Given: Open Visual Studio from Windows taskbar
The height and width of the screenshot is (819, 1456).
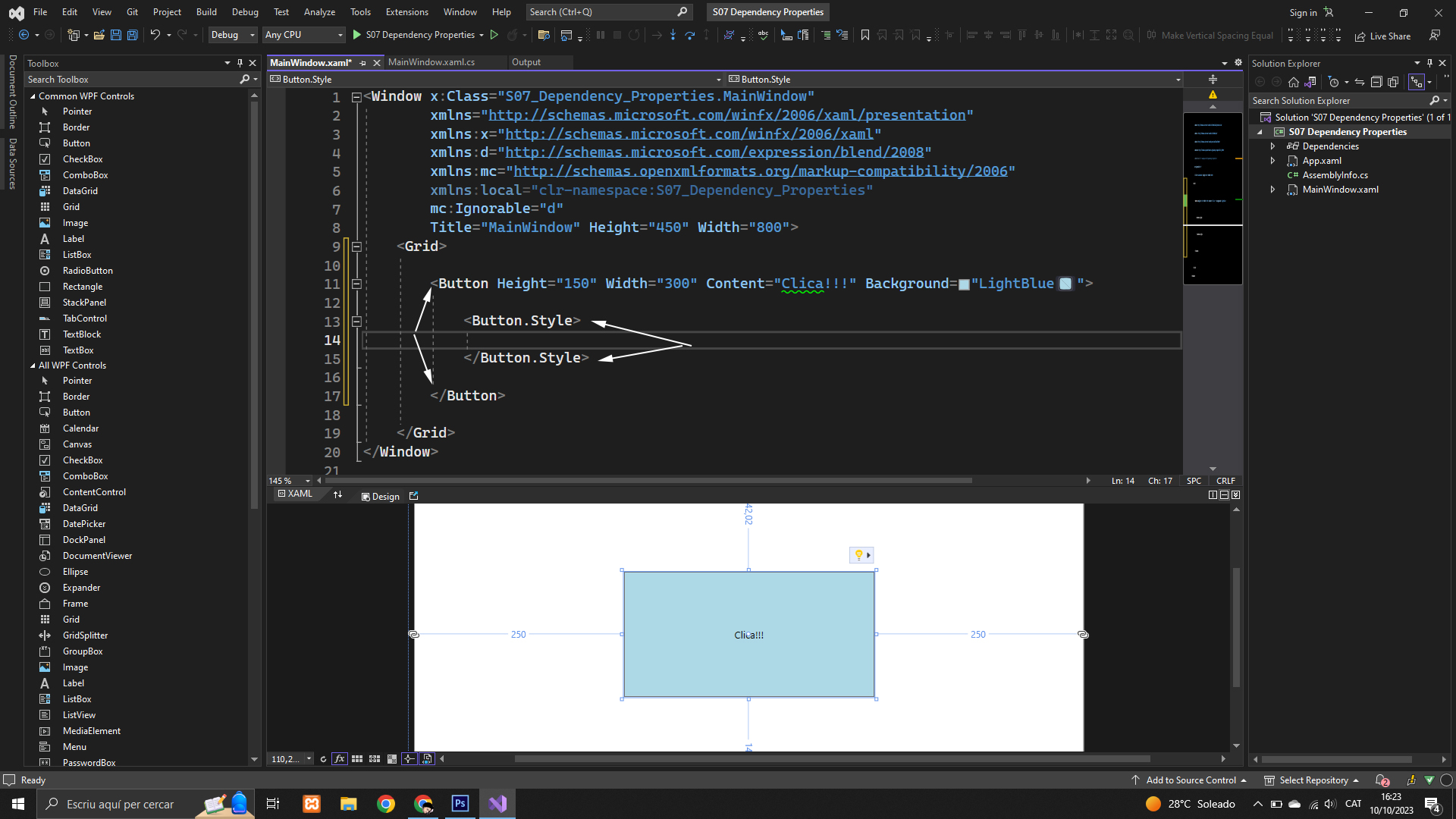Looking at the screenshot, I should [497, 804].
